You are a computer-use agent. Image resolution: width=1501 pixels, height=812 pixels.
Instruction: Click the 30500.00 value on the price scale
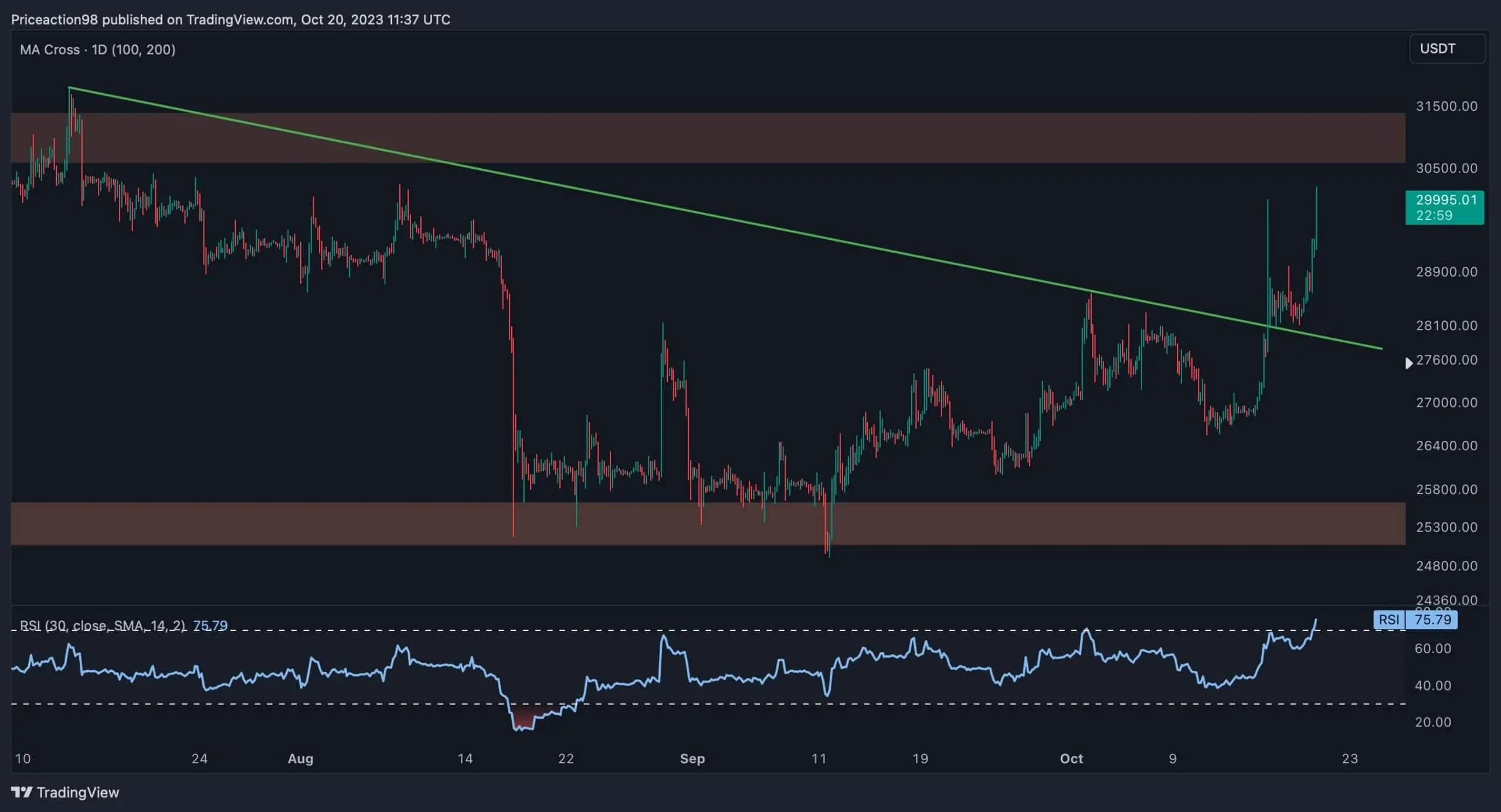(x=1446, y=168)
